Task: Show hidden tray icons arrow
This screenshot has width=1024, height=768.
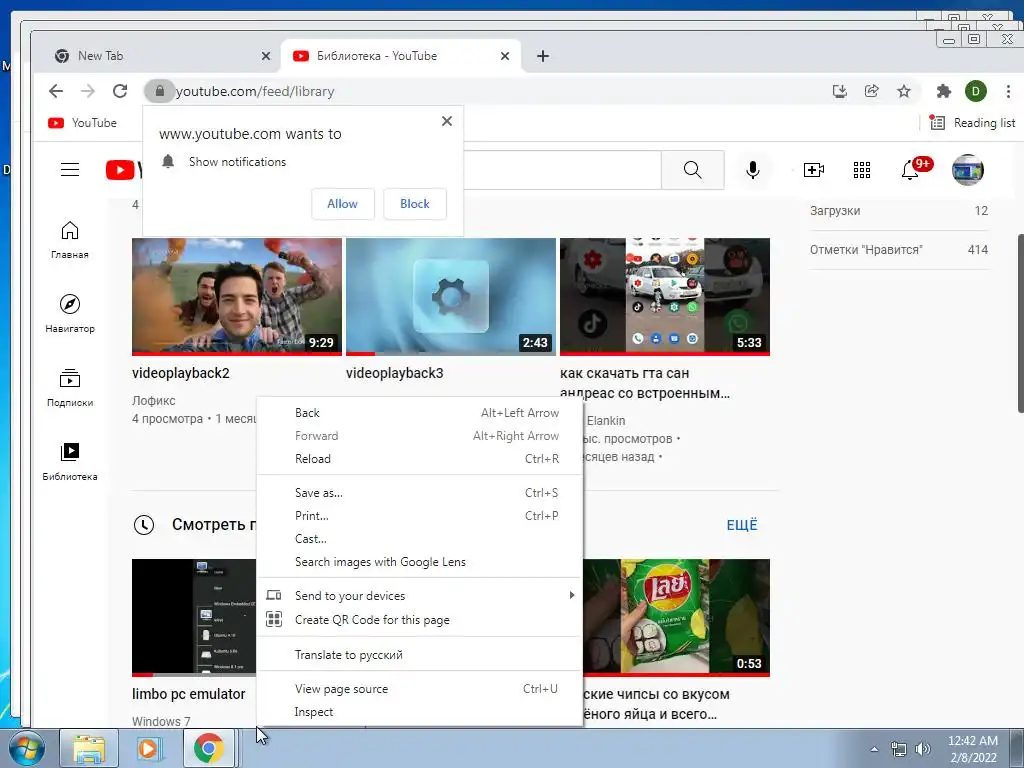Action: [874, 749]
